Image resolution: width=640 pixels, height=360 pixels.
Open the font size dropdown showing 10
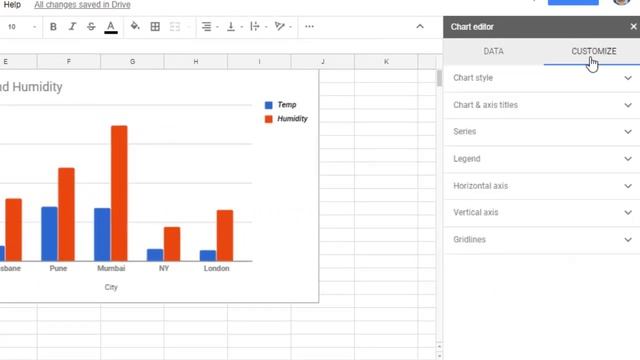coord(21,27)
